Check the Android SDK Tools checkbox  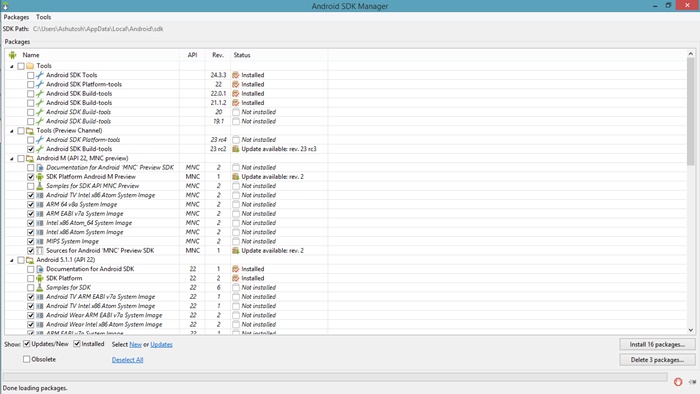click(30, 75)
